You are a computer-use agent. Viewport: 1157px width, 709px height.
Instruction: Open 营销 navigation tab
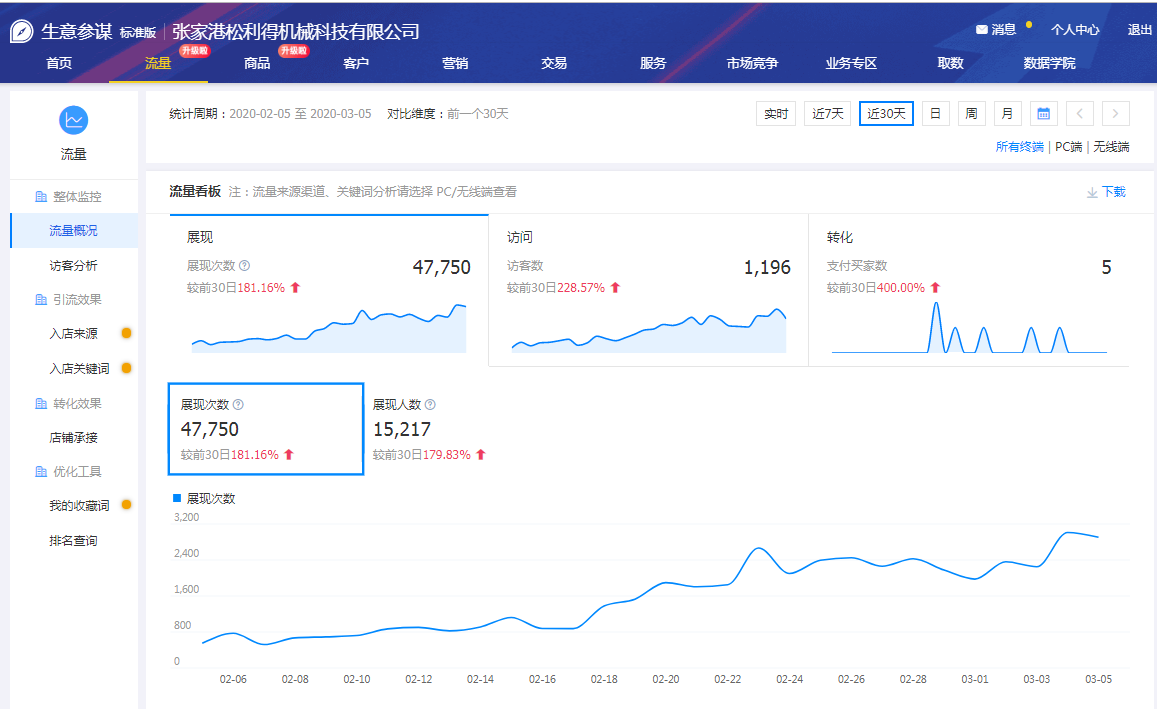click(455, 63)
